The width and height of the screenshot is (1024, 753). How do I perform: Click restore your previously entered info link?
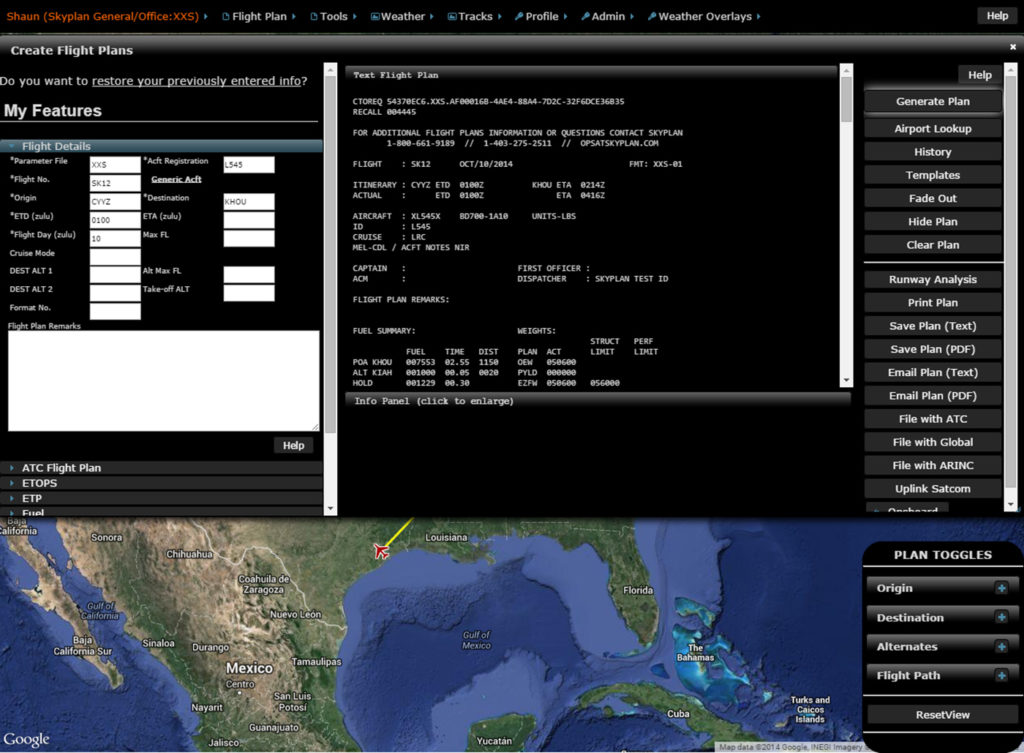coord(197,81)
